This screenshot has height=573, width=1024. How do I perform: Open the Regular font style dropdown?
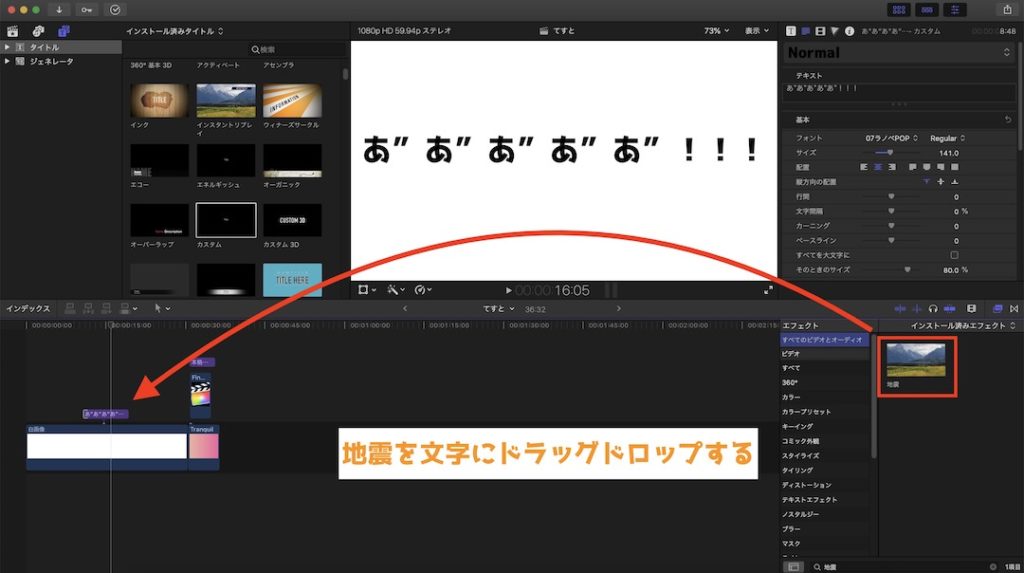pyautogui.click(x=947, y=138)
